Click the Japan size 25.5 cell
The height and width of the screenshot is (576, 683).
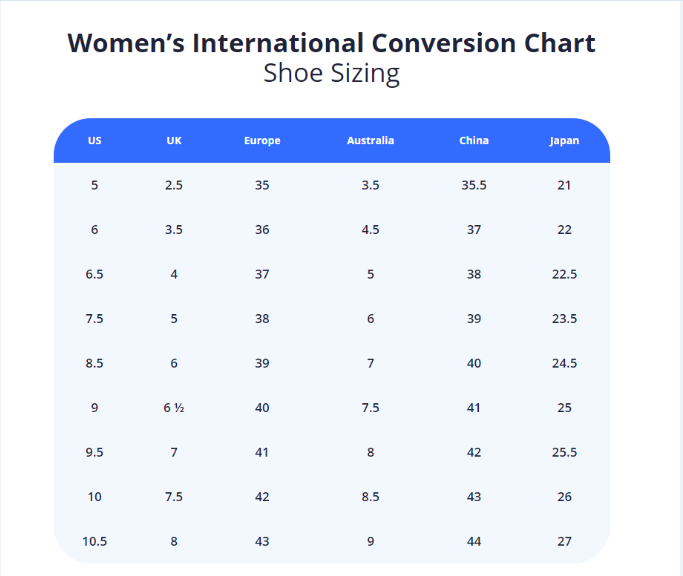pyautogui.click(x=564, y=452)
